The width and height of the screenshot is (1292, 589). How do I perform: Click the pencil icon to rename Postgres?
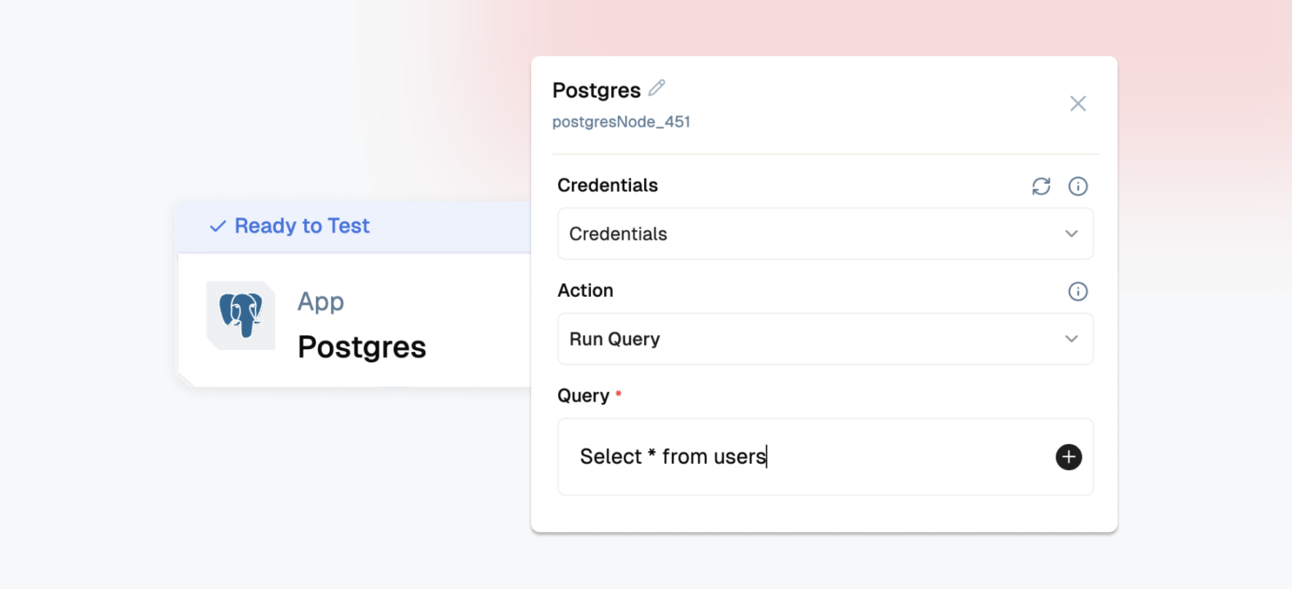coord(657,88)
